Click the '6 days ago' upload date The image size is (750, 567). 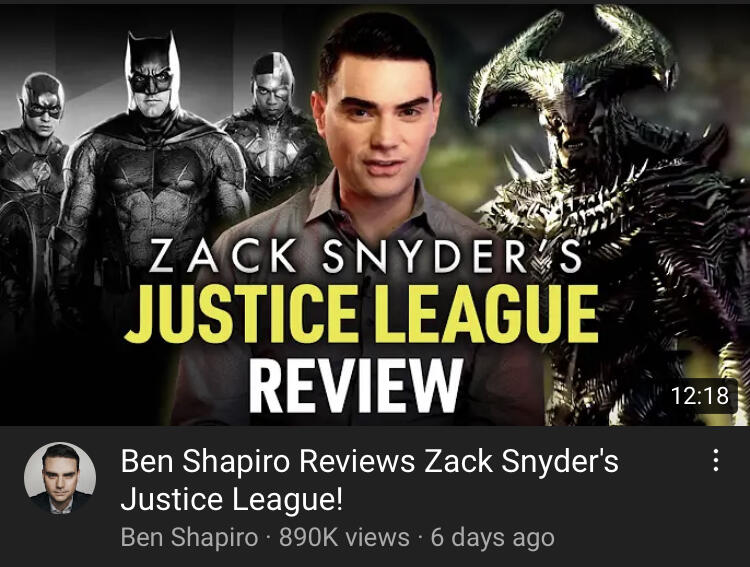[493, 537]
